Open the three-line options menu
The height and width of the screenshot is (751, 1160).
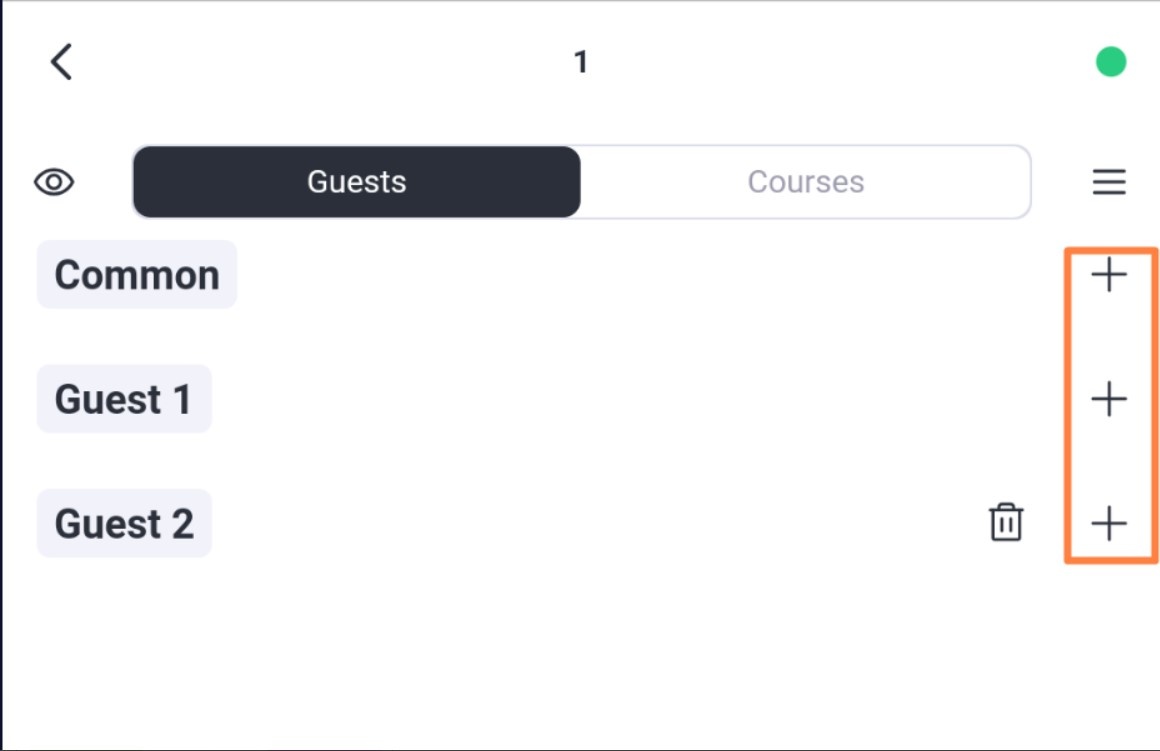(x=1109, y=182)
